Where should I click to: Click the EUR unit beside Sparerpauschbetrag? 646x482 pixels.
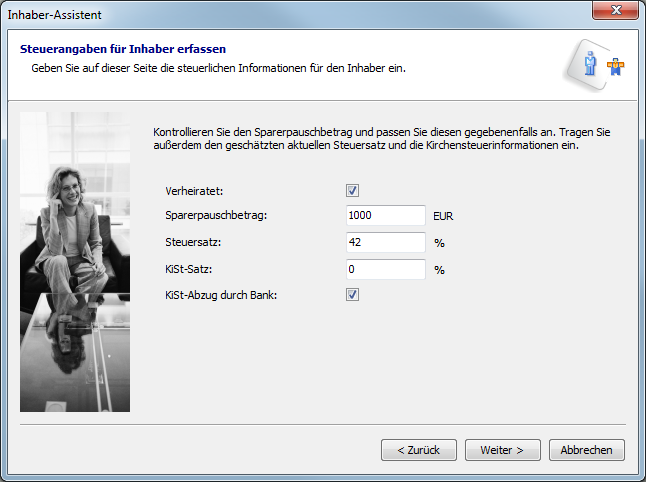[444, 216]
